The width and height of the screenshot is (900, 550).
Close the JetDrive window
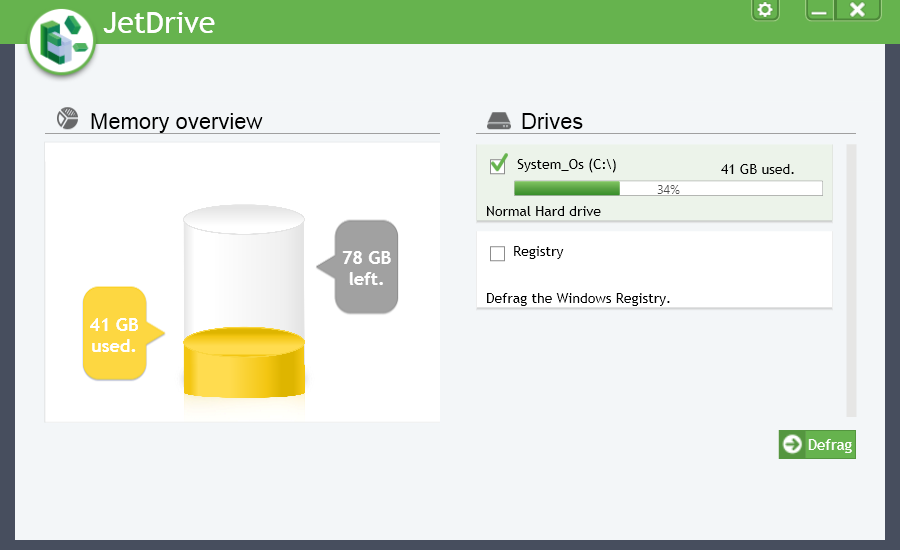coord(857,10)
